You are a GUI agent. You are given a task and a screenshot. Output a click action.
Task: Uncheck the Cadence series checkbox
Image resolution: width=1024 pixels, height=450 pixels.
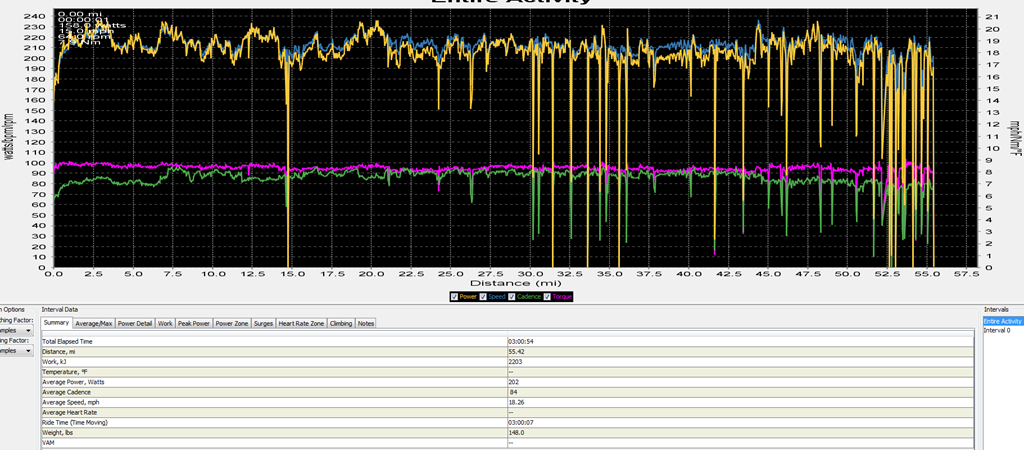click(x=513, y=297)
